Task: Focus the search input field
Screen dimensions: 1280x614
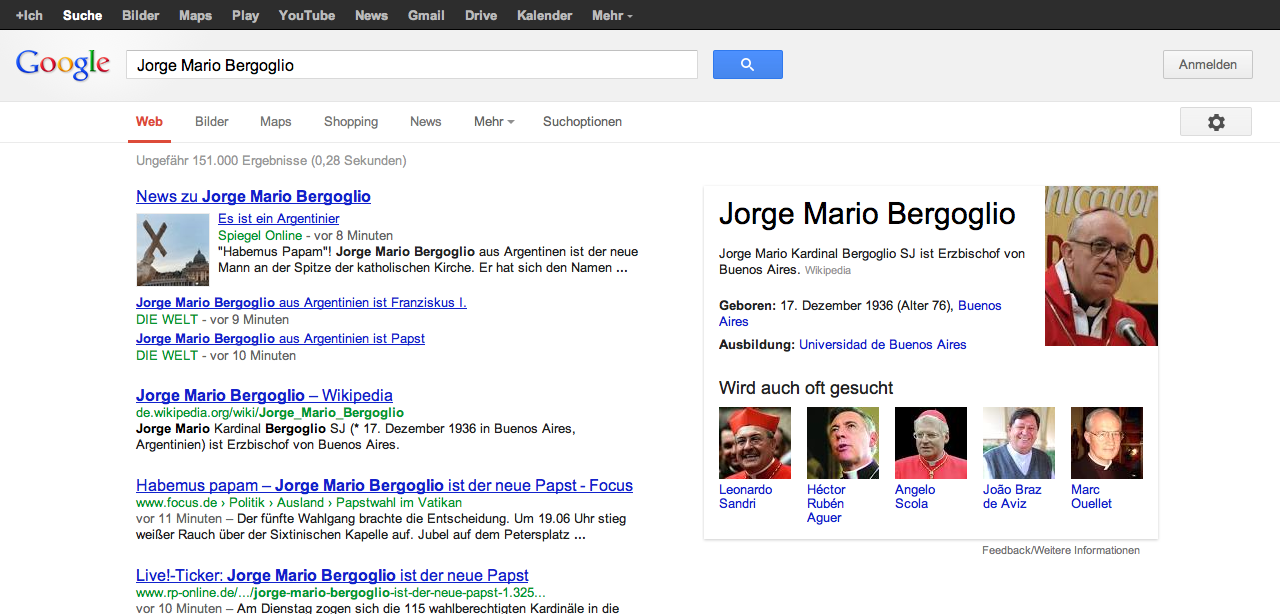Action: 411,65
